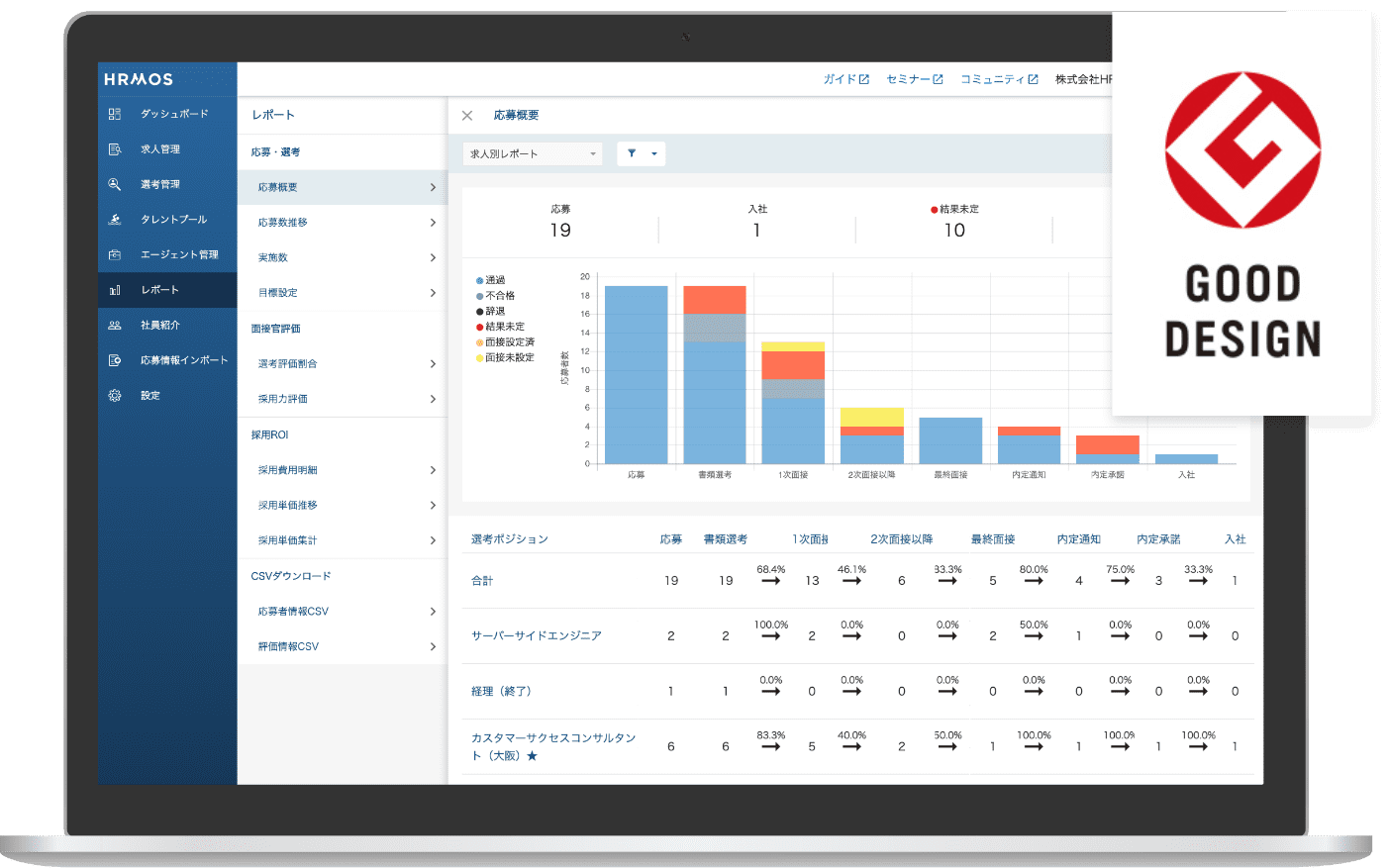The image size is (1390, 868).
Task: Open the 採用費用明細 menu item
Action: [288, 470]
